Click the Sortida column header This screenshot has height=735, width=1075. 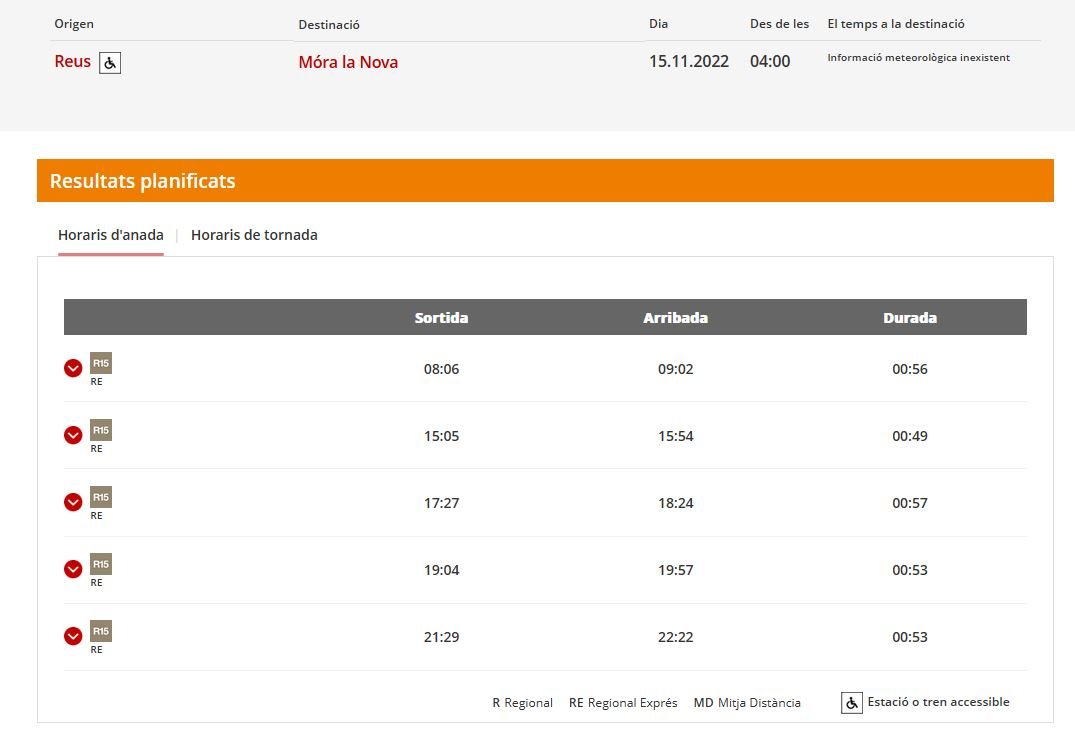(x=441, y=318)
